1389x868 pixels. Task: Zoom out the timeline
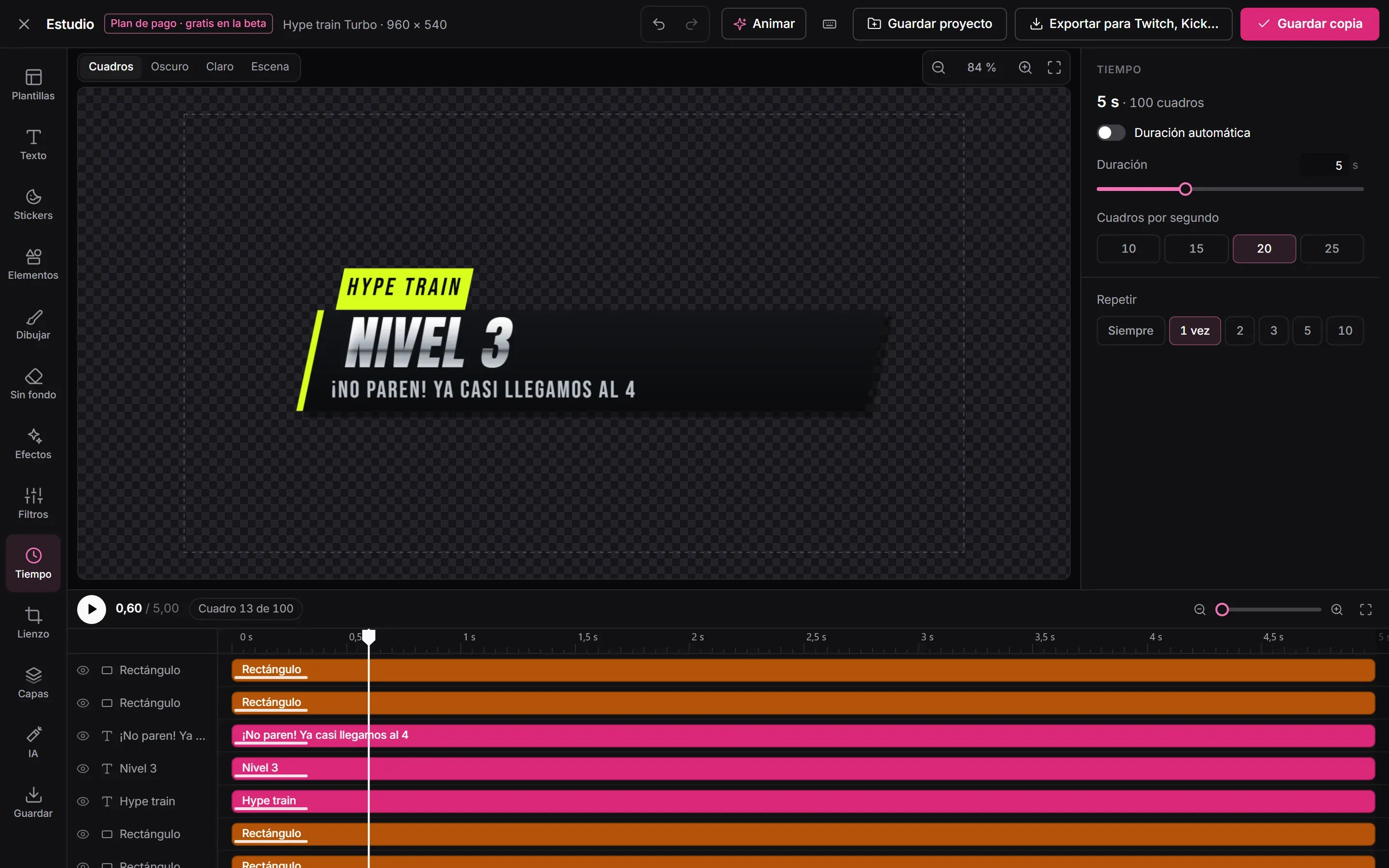click(x=1199, y=609)
